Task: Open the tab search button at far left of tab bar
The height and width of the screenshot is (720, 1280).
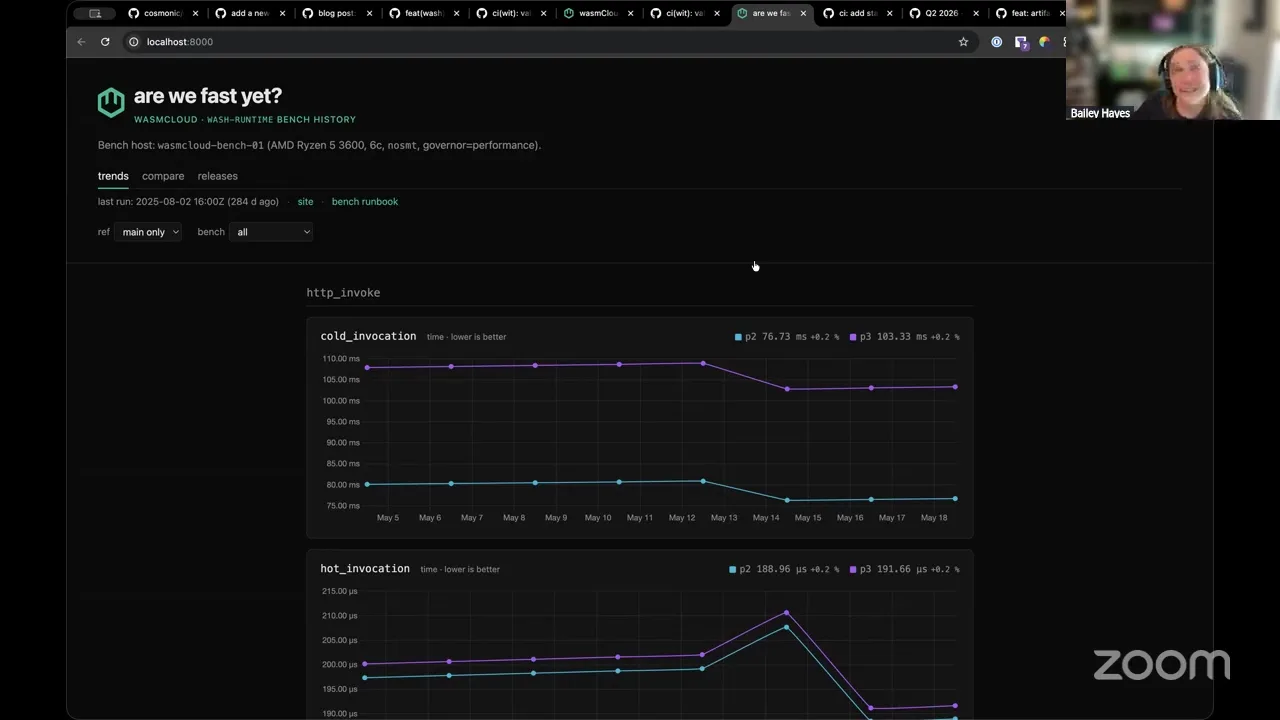Action: (95, 13)
